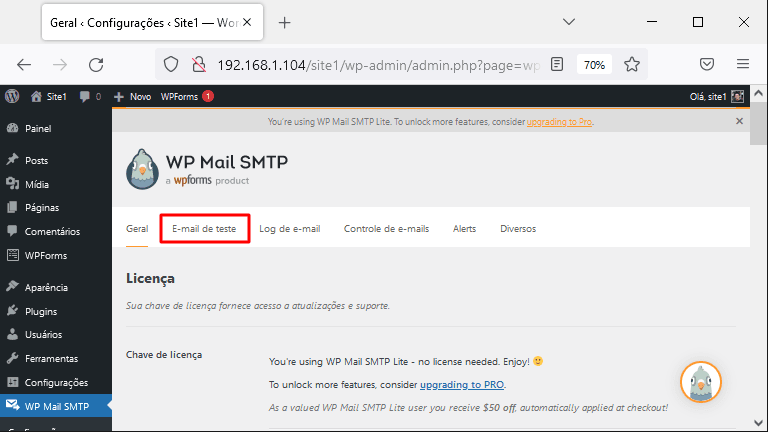Select WP Mail SMTP sidebar item

56,406
